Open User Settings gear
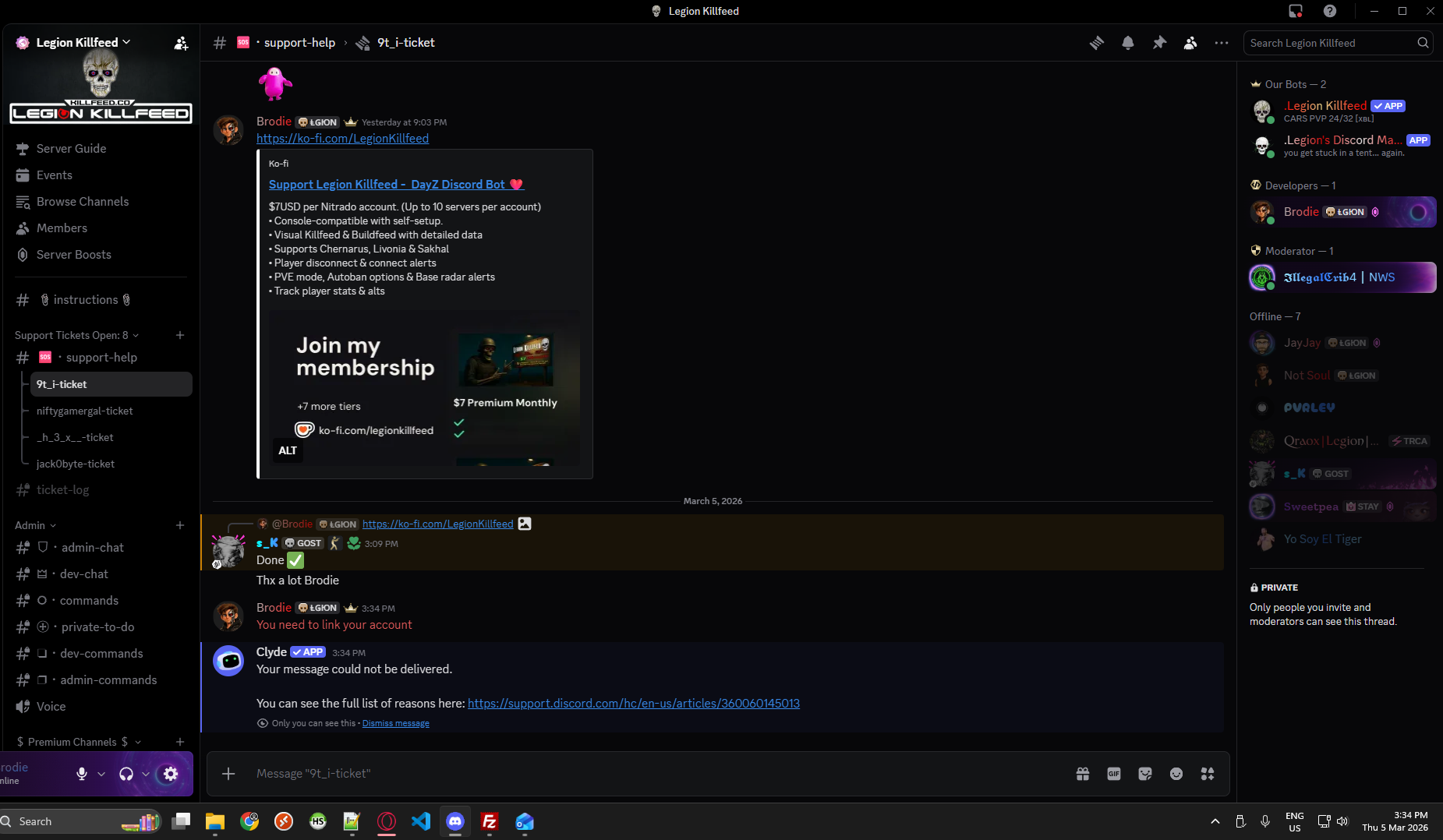 pos(171,774)
